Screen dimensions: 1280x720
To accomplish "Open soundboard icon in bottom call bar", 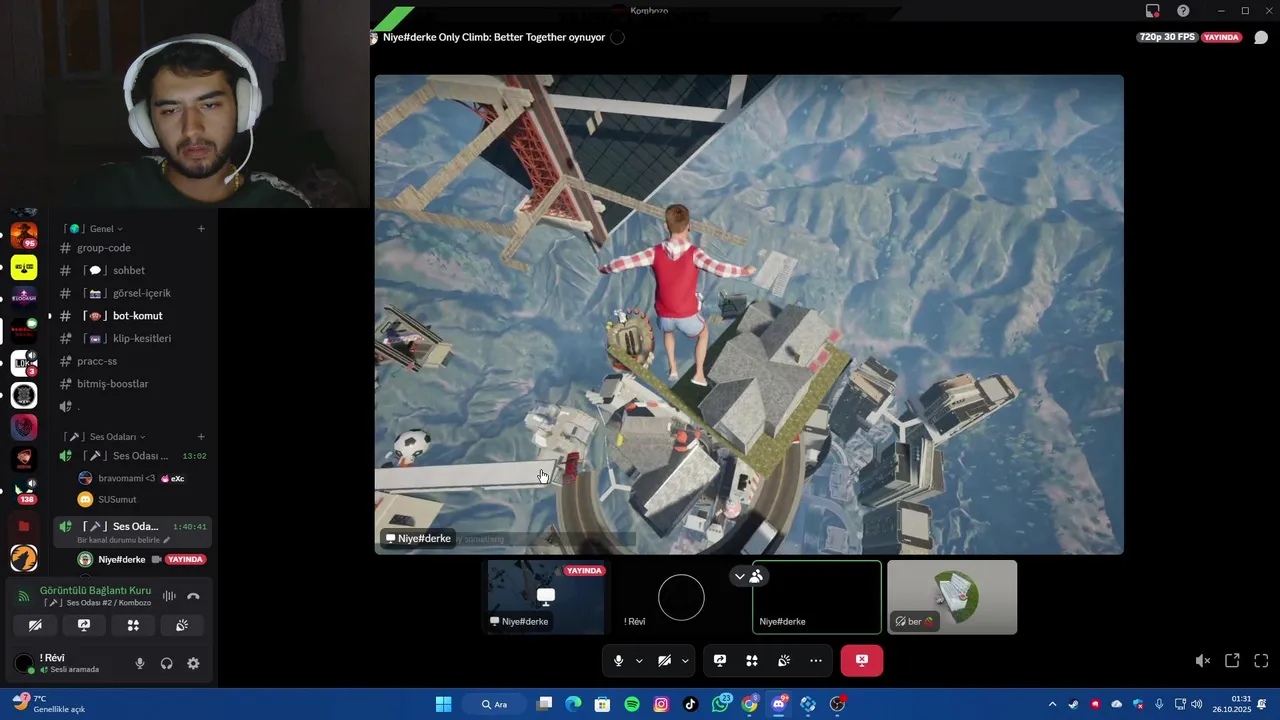I will pos(784,660).
